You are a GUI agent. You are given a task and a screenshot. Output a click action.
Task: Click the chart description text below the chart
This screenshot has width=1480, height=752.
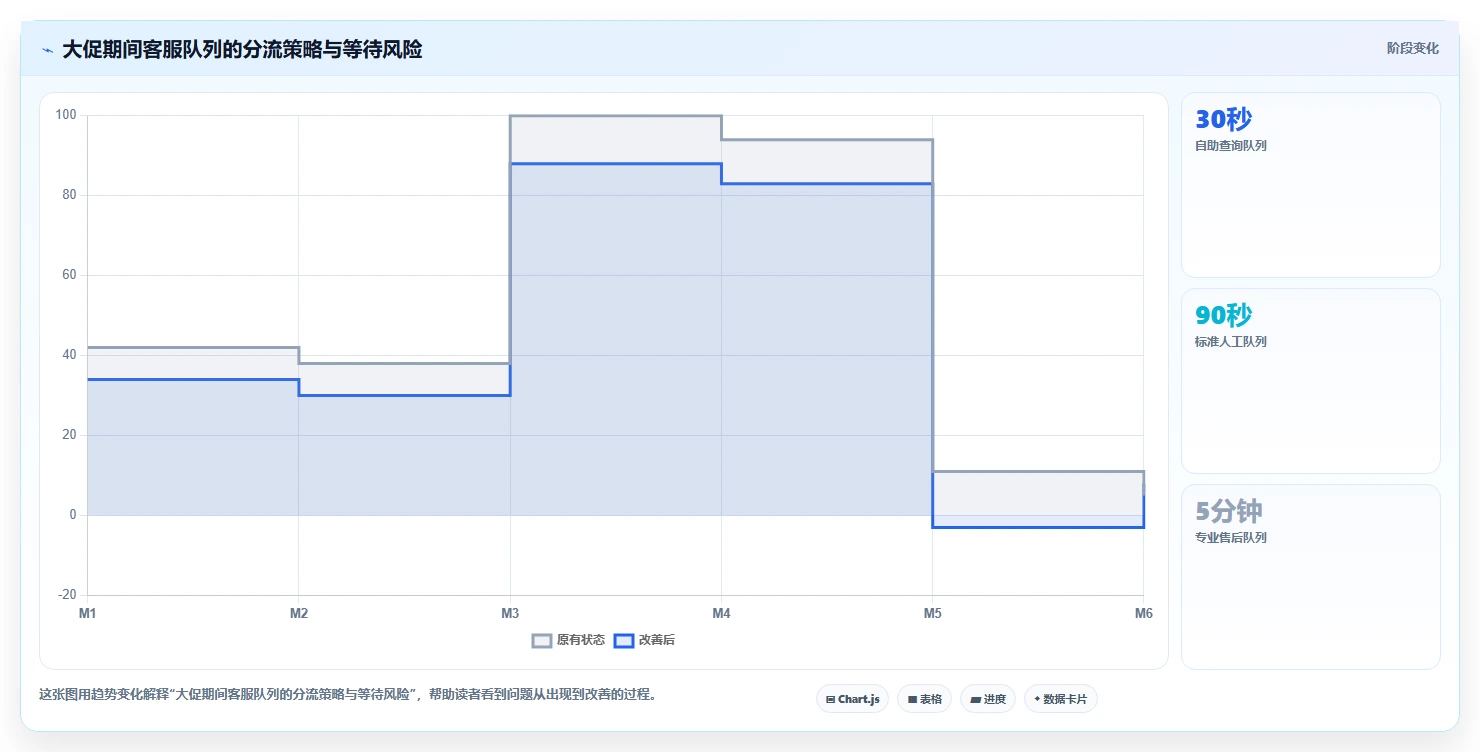click(x=350, y=694)
